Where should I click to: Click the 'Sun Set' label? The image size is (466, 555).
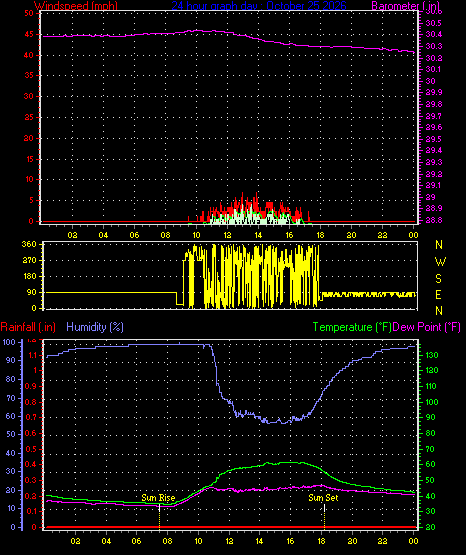323,498
